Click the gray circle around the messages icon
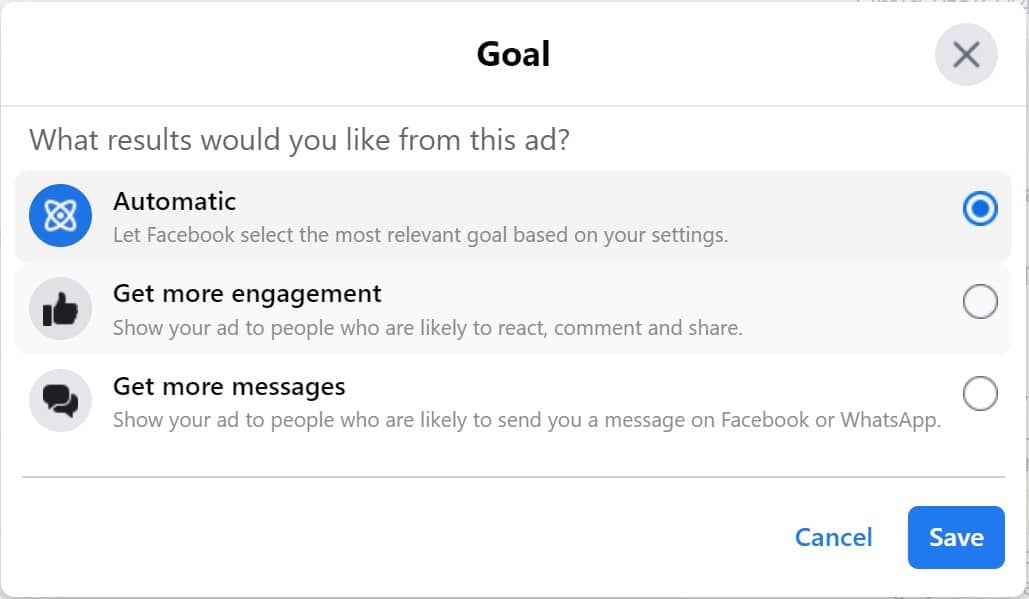Viewport: 1029px width, 599px height. click(x=60, y=400)
